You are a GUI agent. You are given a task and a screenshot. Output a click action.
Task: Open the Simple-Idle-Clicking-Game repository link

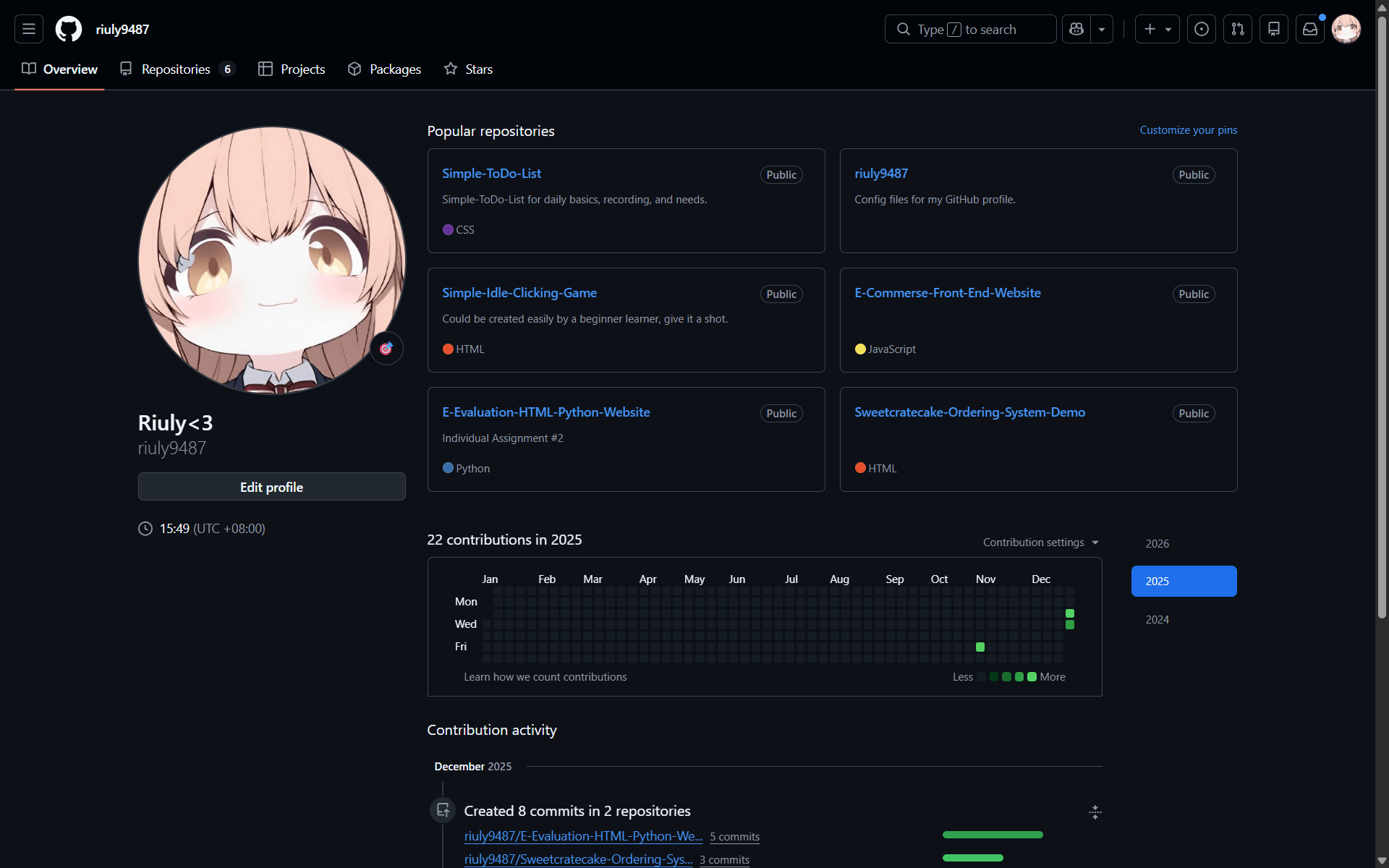519,293
